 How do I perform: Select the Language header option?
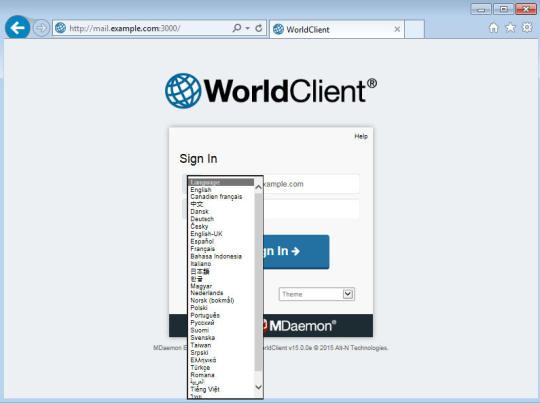(221, 182)
